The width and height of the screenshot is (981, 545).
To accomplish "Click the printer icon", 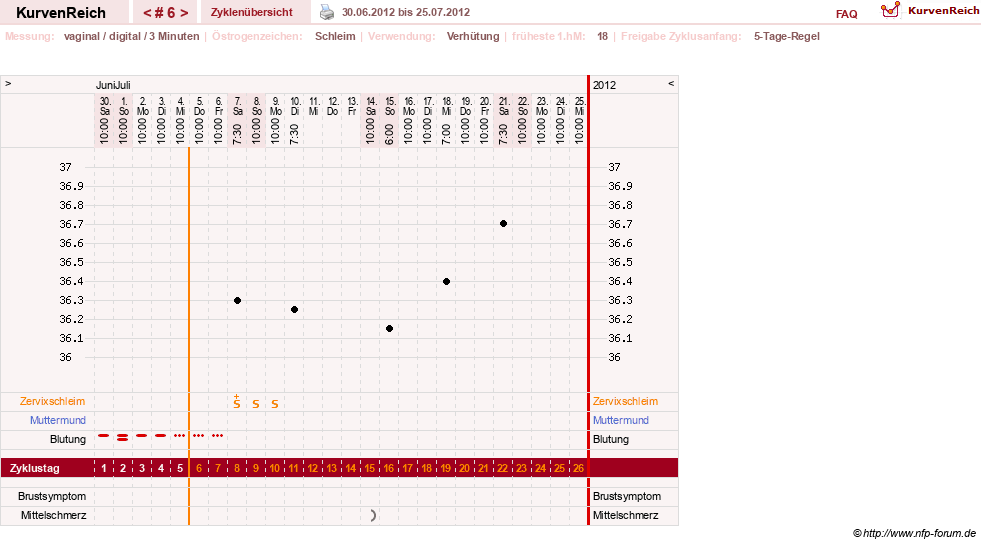I will pyautogui.click(x=327, y=12).
